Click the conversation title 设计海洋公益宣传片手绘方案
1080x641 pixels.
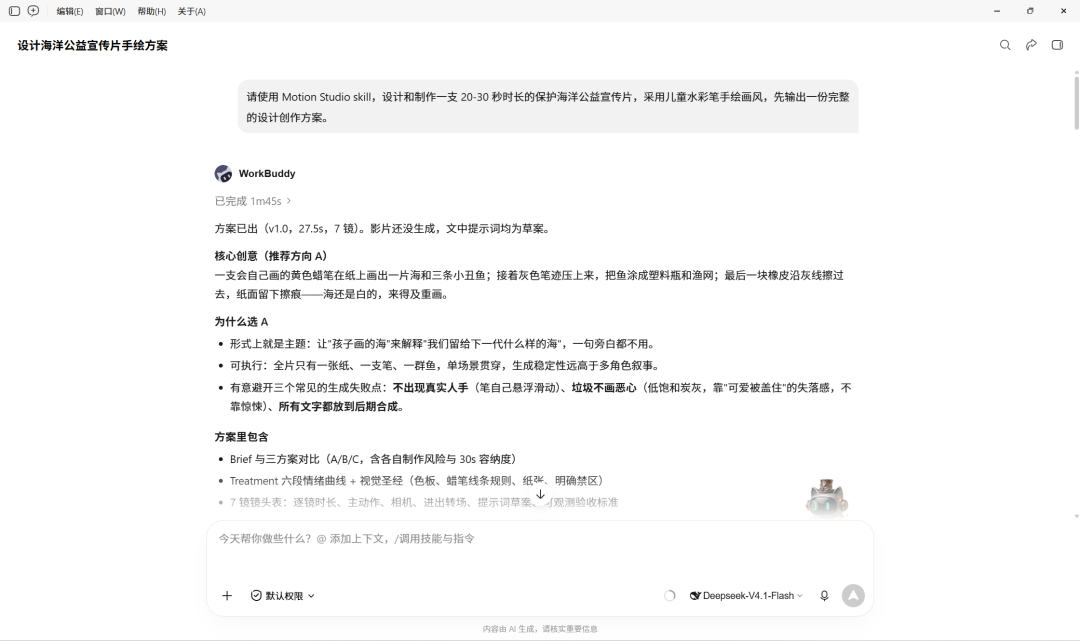pyautogui.click(x=92, y=45)
